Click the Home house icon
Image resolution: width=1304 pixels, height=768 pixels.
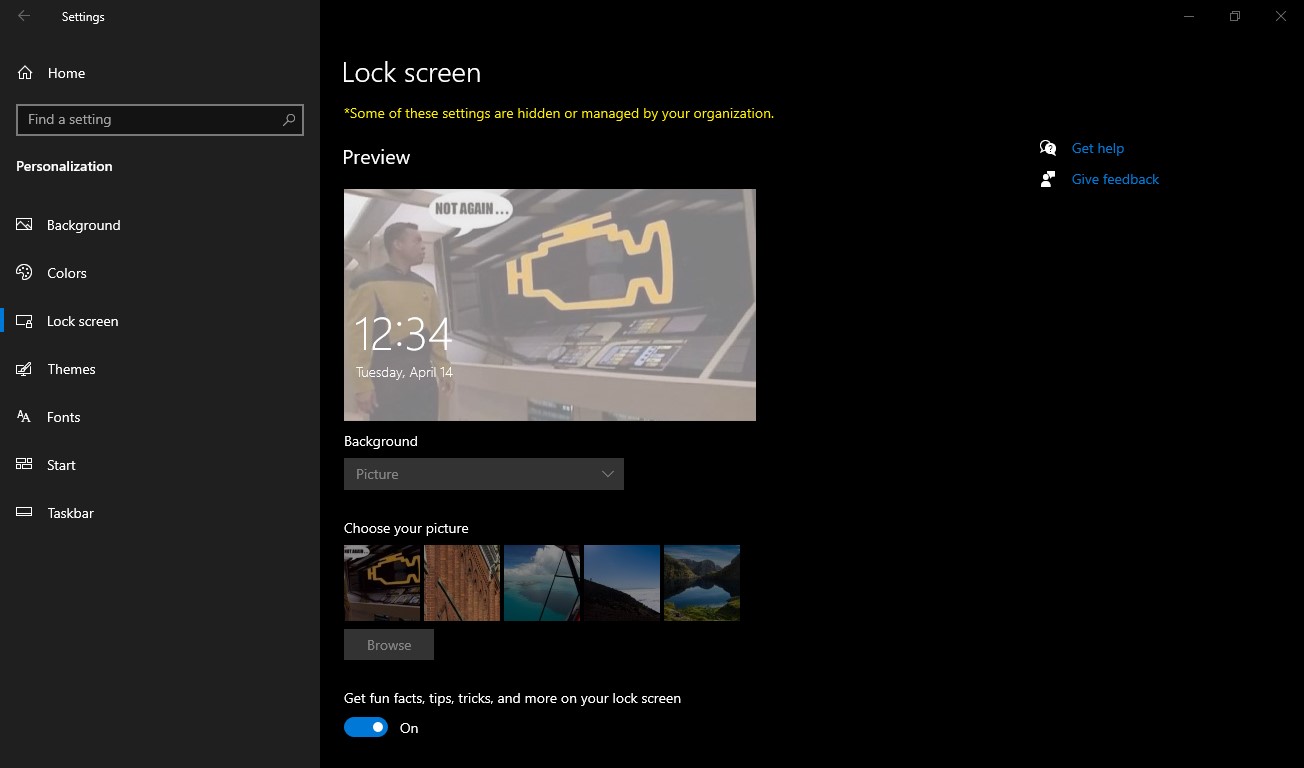pyautogui.click(x=25, y=73)
